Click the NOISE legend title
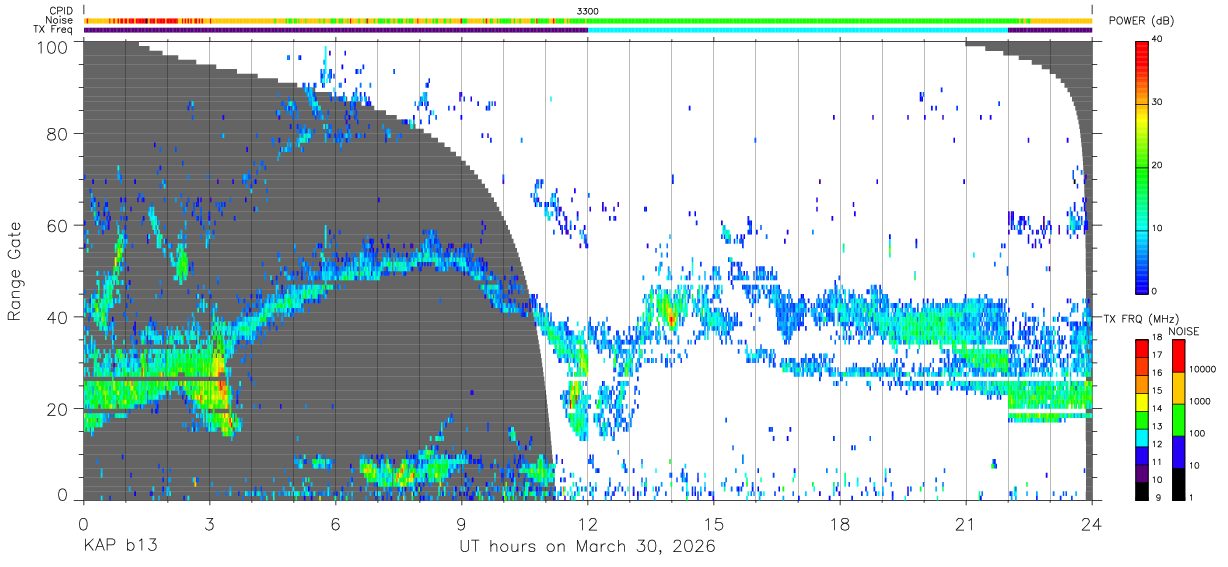Viewport: 1228px width, 567px height. [x=1184, y=331]
